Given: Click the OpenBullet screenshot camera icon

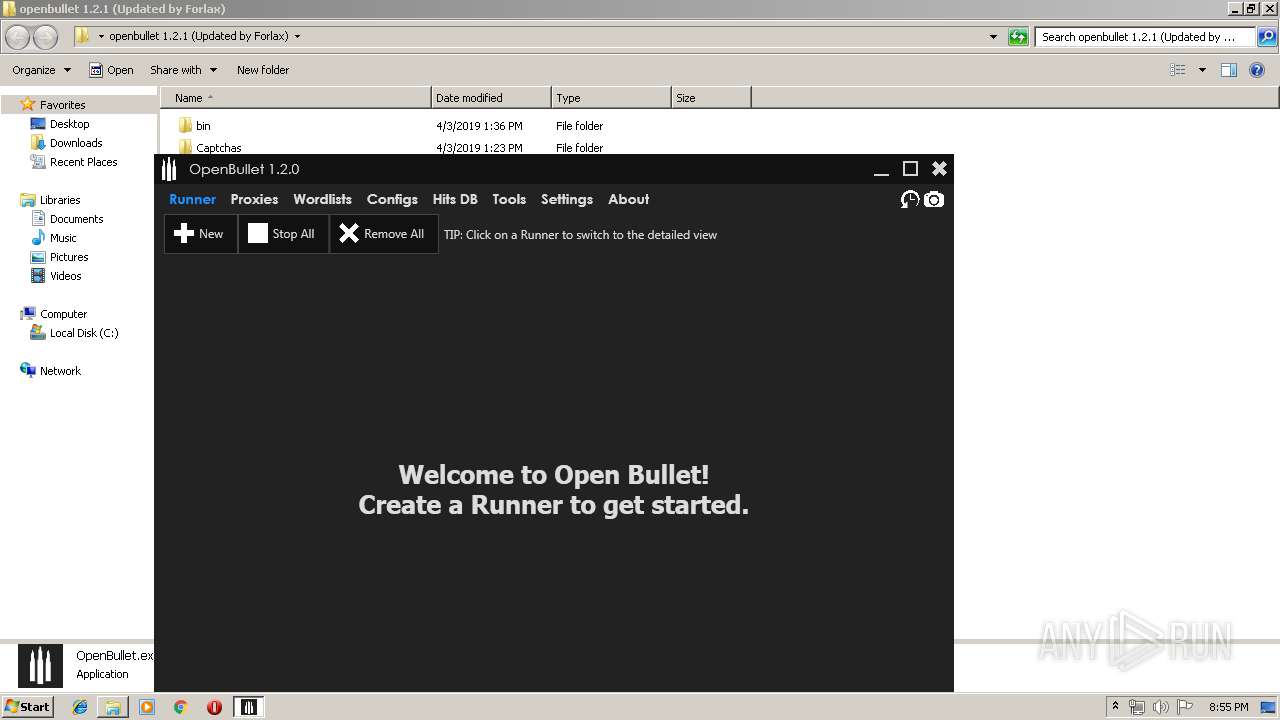Looking at the screenshot, I should pos(934,199).
